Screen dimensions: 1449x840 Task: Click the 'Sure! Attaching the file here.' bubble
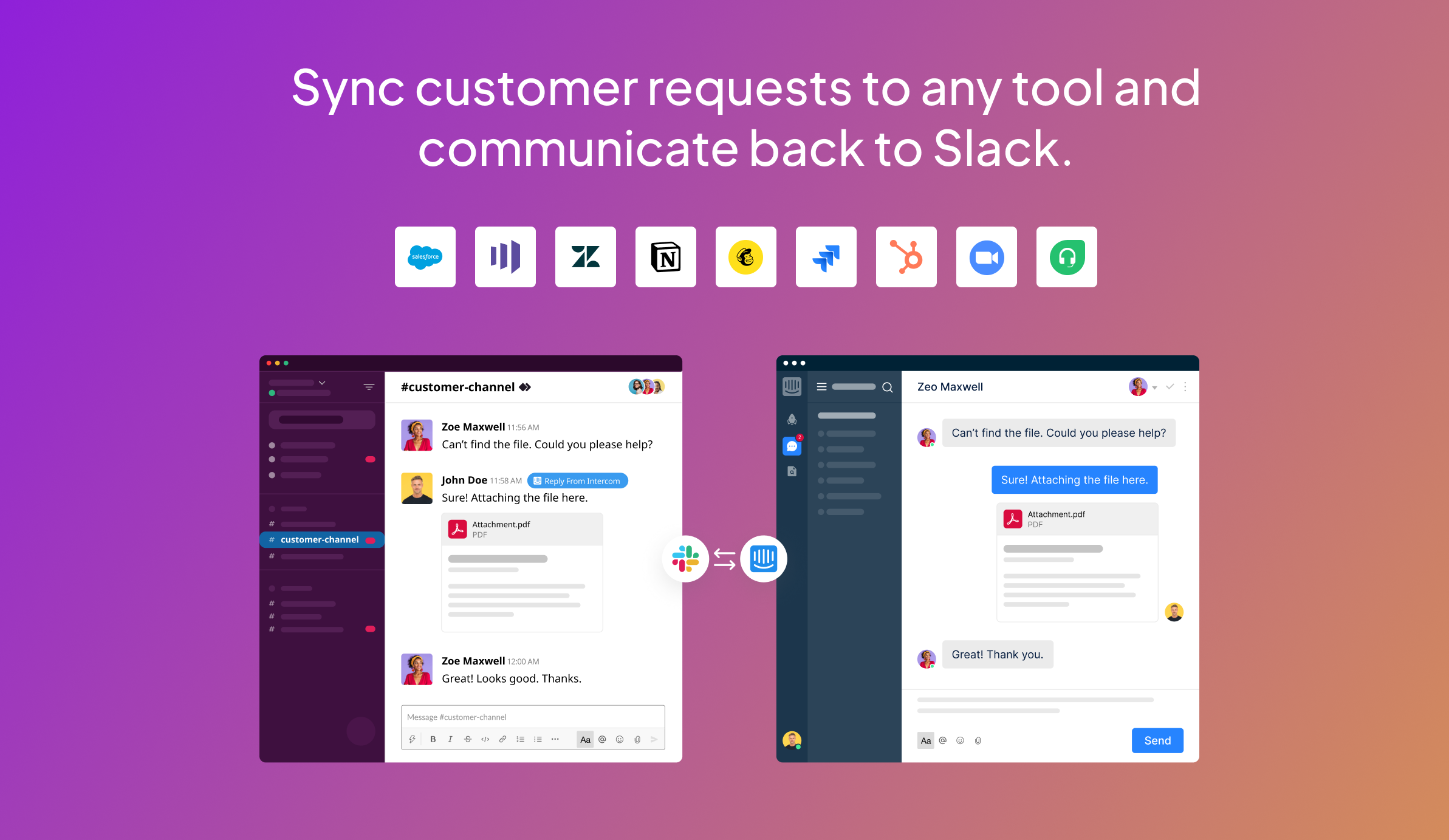click(x=1075, y=480)
